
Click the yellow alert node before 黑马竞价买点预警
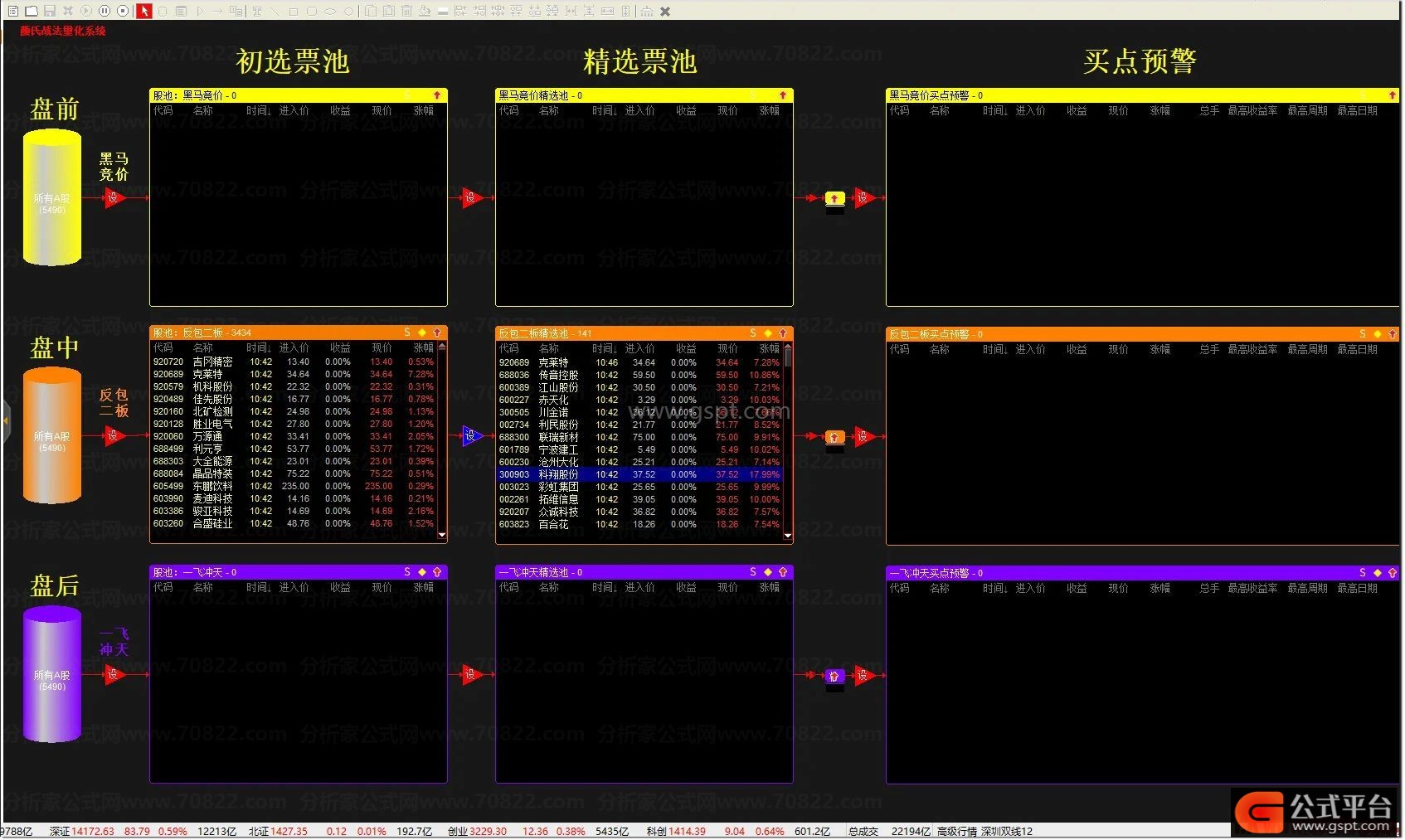point(835,198)
